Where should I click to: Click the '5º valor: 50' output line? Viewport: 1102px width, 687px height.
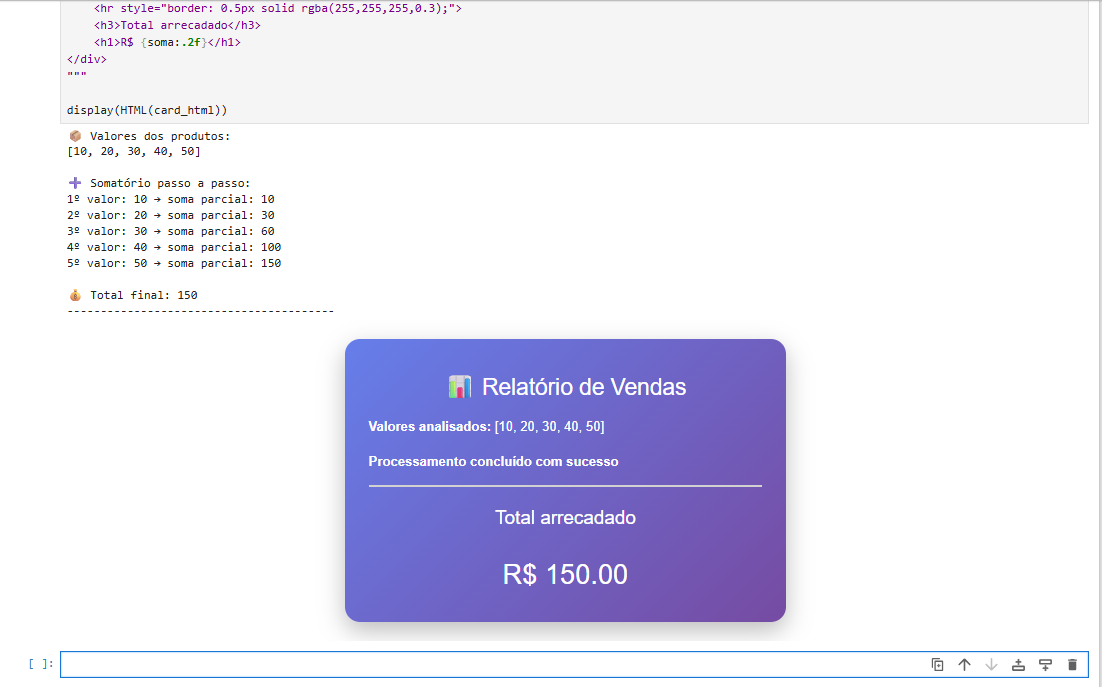[x=174, y=263]
